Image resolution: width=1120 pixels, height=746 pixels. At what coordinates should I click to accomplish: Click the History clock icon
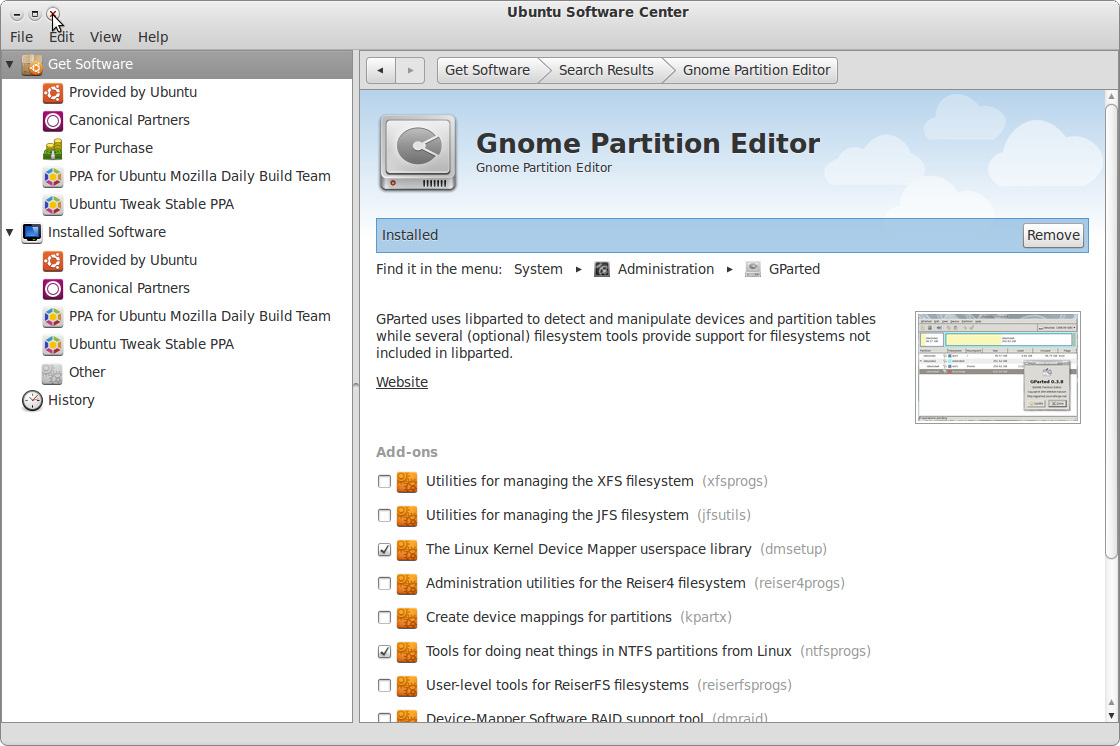coord(32,400)
